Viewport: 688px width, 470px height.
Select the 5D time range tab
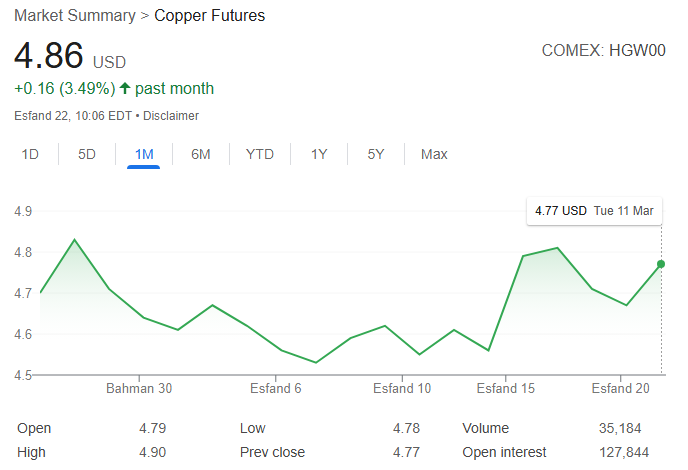[x=87, y=154]
